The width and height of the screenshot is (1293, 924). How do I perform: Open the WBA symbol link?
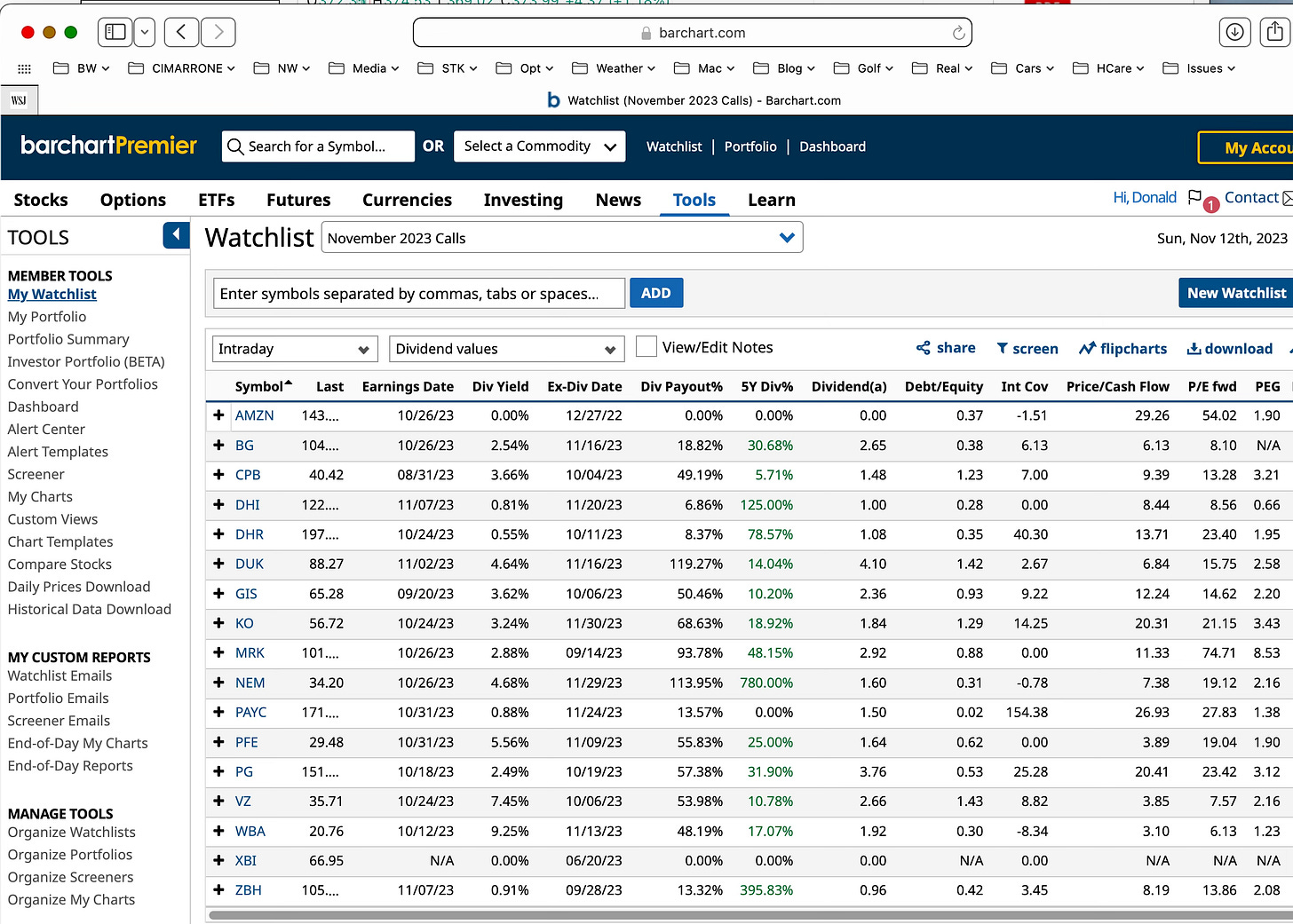(x=250, y=831)
